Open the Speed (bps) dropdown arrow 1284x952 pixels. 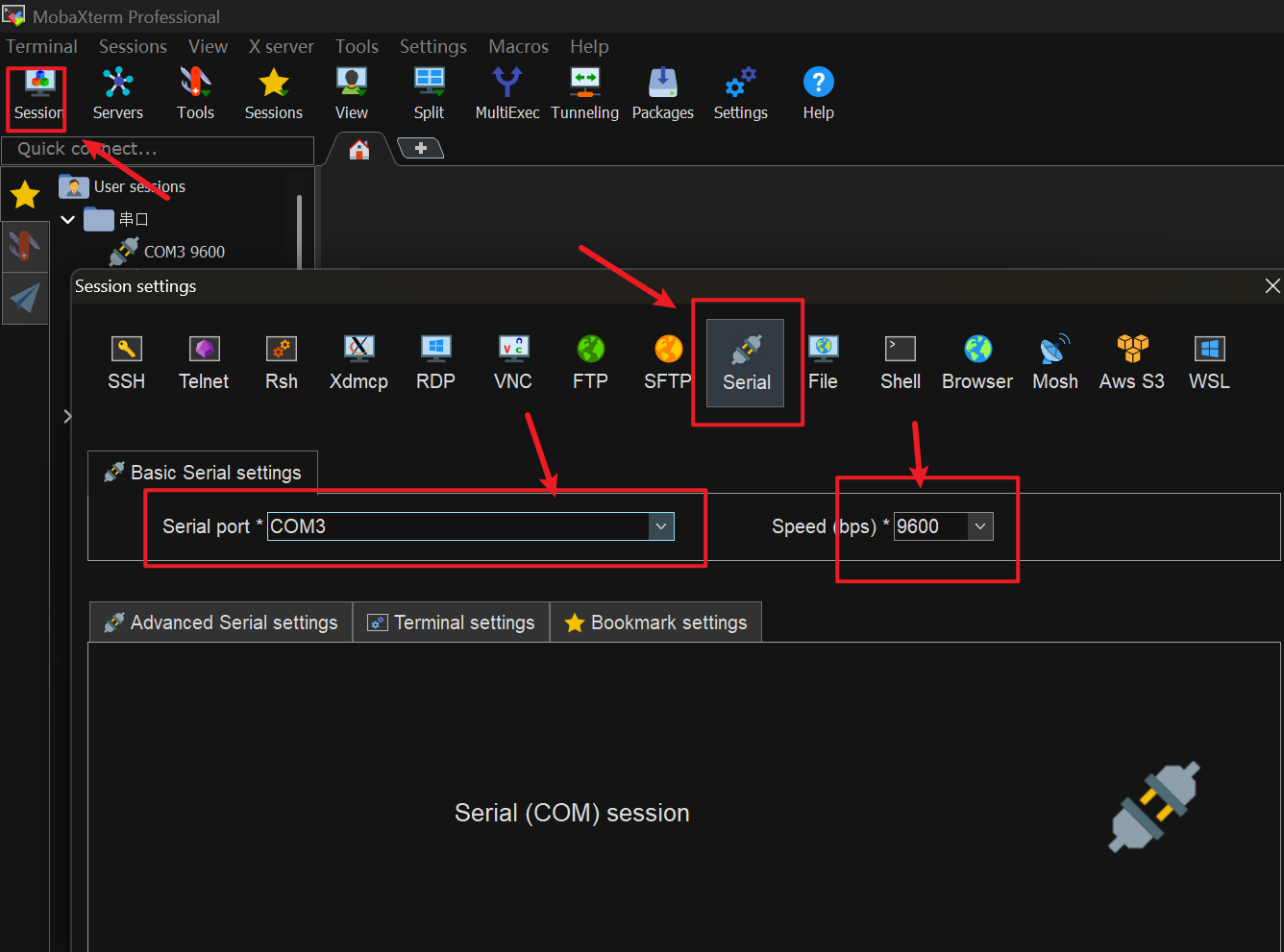coord(980,526)
